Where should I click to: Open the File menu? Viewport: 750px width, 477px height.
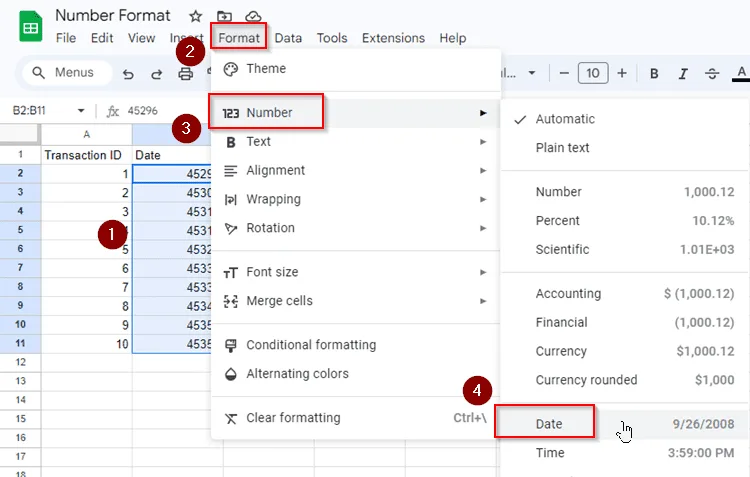click(66, 38)
